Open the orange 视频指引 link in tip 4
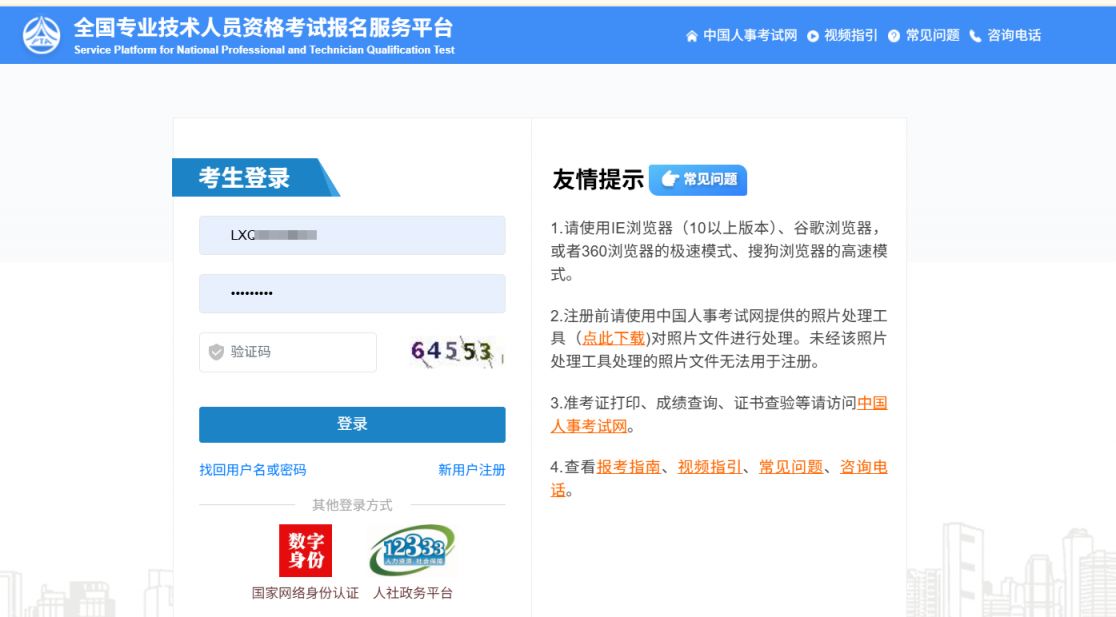This screenshot has width=1116, height=617. pos(710,467)
